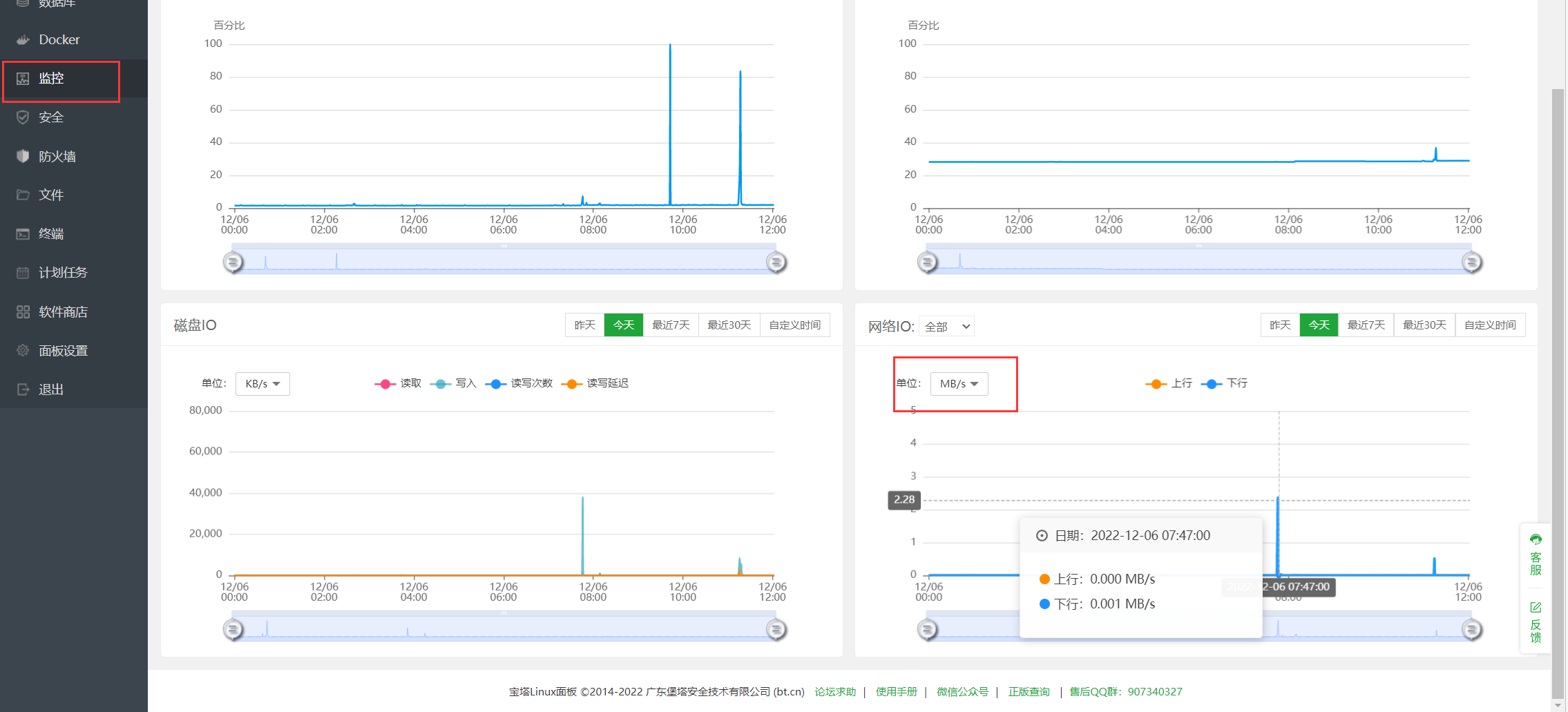Open the MB/s unit dropdown
The image size is (1568, 712).
click(x=959, y=383)
